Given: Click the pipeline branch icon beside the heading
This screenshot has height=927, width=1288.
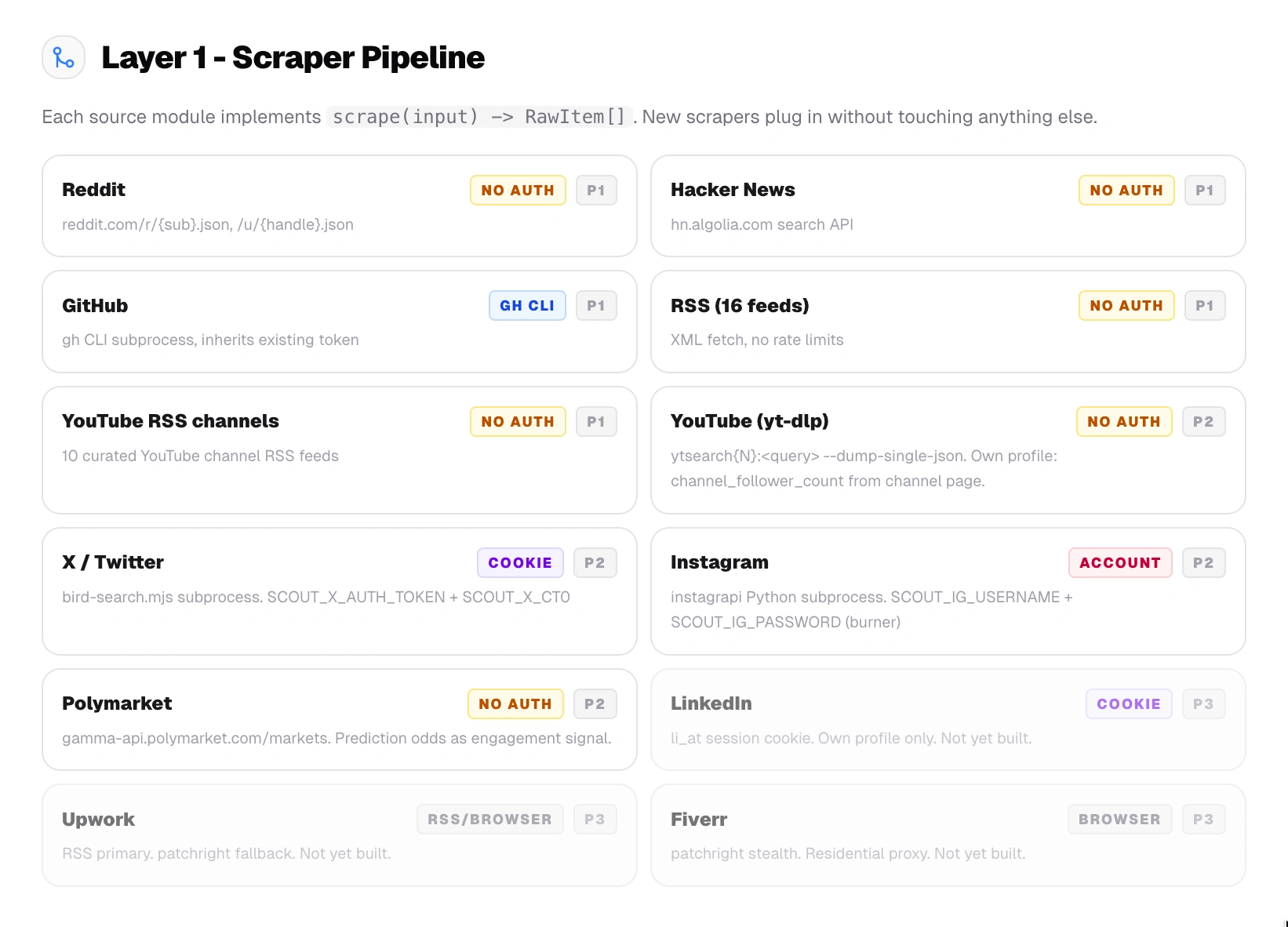Looking at the screenshot, I should point(64,57).
